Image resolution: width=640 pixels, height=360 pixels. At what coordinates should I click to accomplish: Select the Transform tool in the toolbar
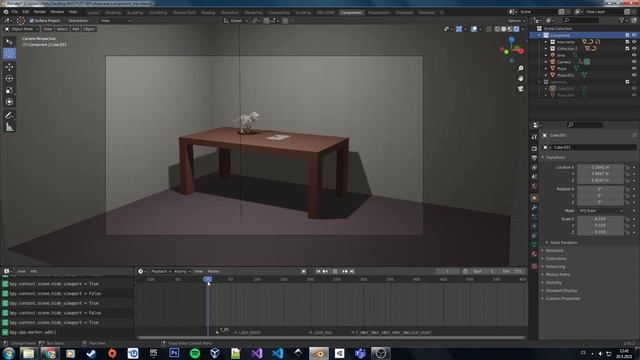click(9, 102)
